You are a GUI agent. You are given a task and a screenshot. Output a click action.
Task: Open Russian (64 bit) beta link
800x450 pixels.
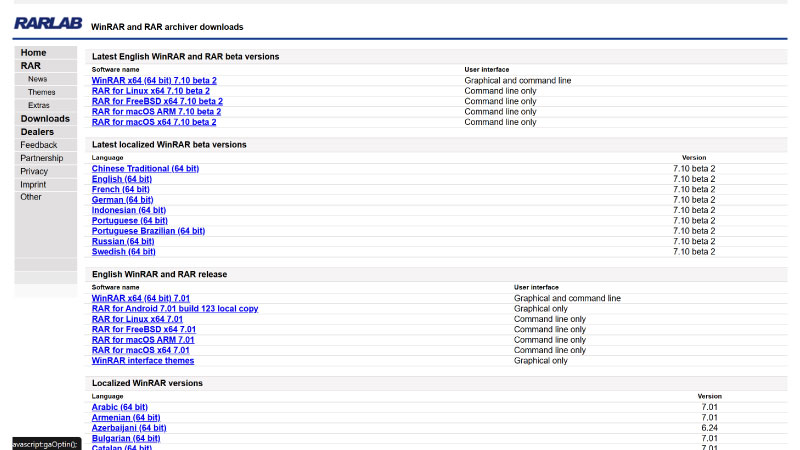click(123, 241)
